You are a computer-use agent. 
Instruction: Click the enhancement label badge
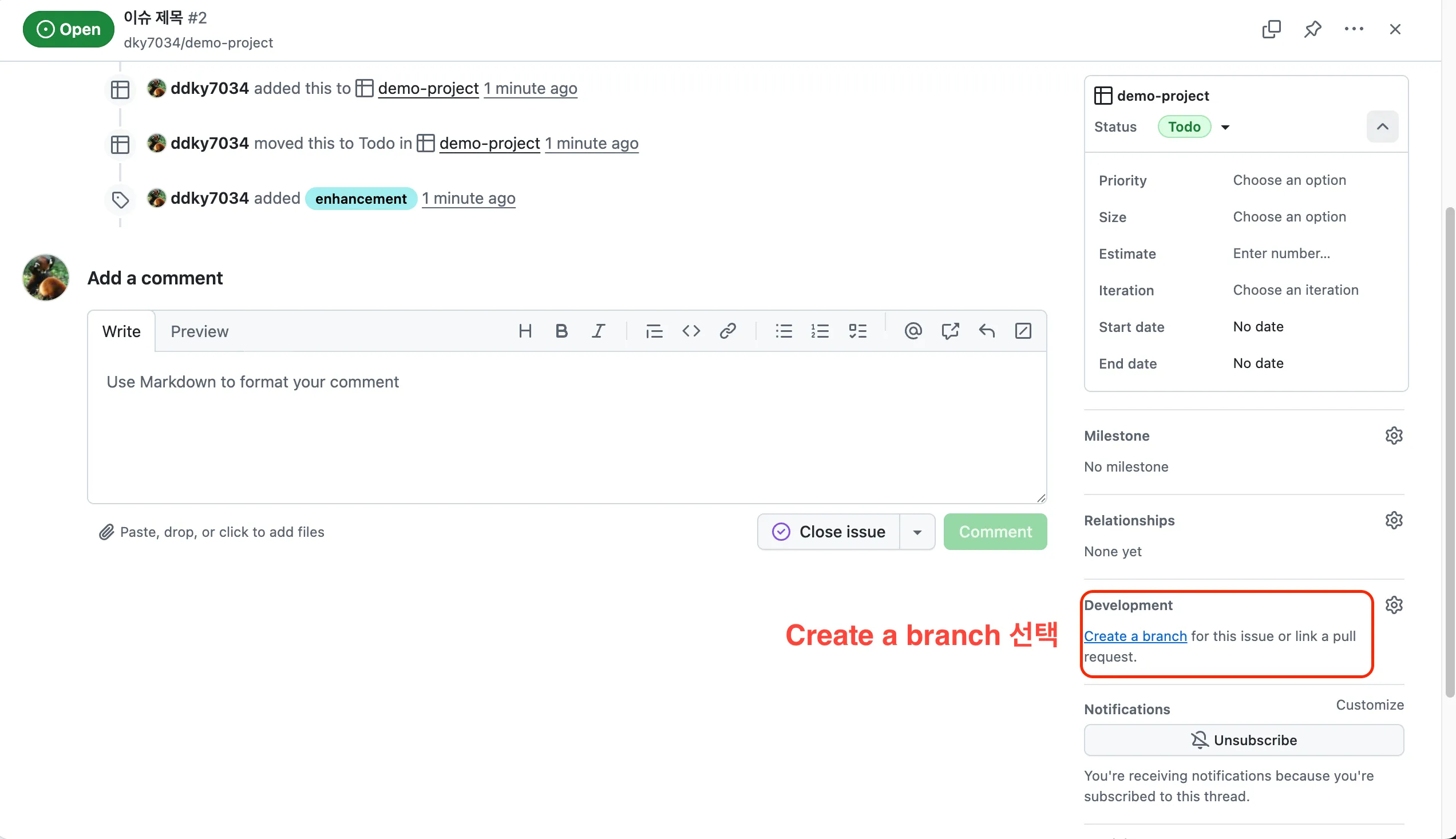[361, 199]
